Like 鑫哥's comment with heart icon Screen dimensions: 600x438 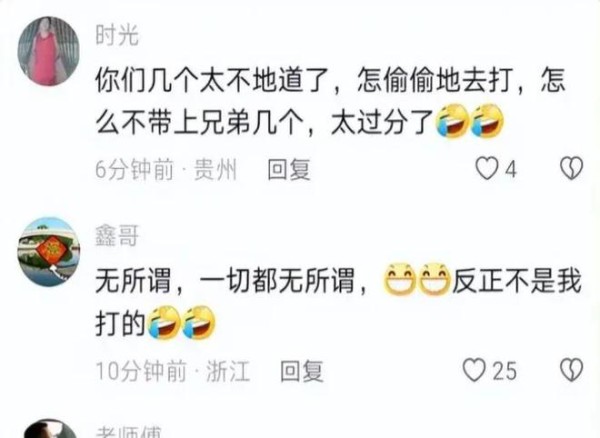[474, 370]
